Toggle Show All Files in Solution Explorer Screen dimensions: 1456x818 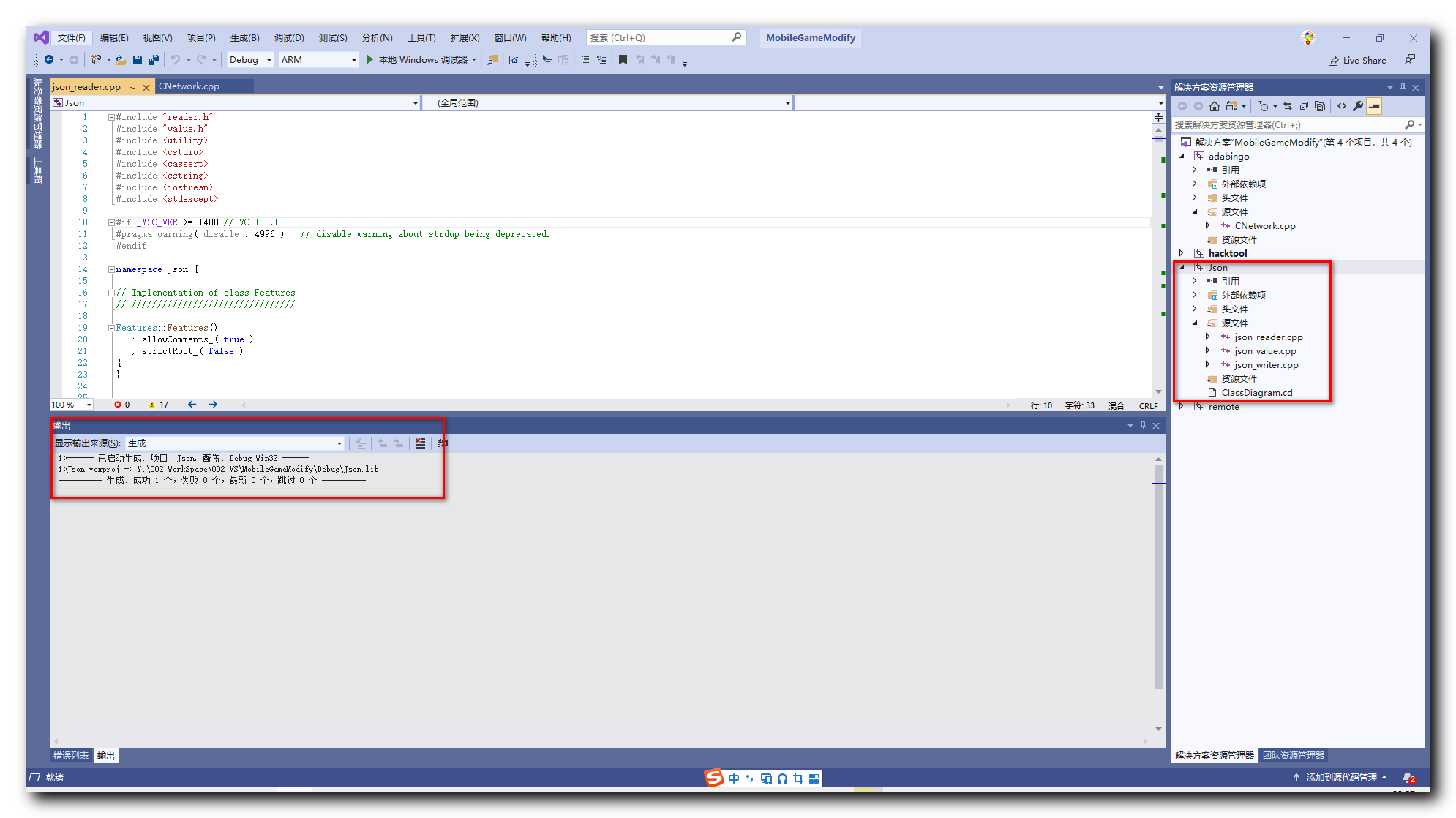pos(1320,106)
